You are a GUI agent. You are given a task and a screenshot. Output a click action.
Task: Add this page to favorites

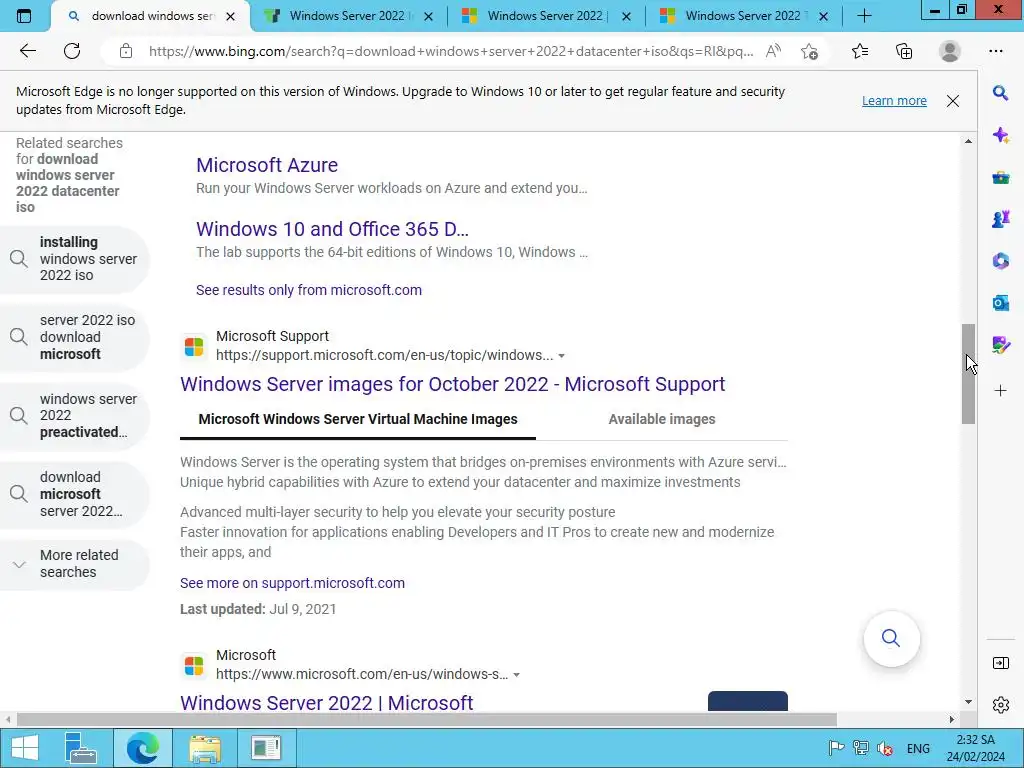tap(810, 51)
